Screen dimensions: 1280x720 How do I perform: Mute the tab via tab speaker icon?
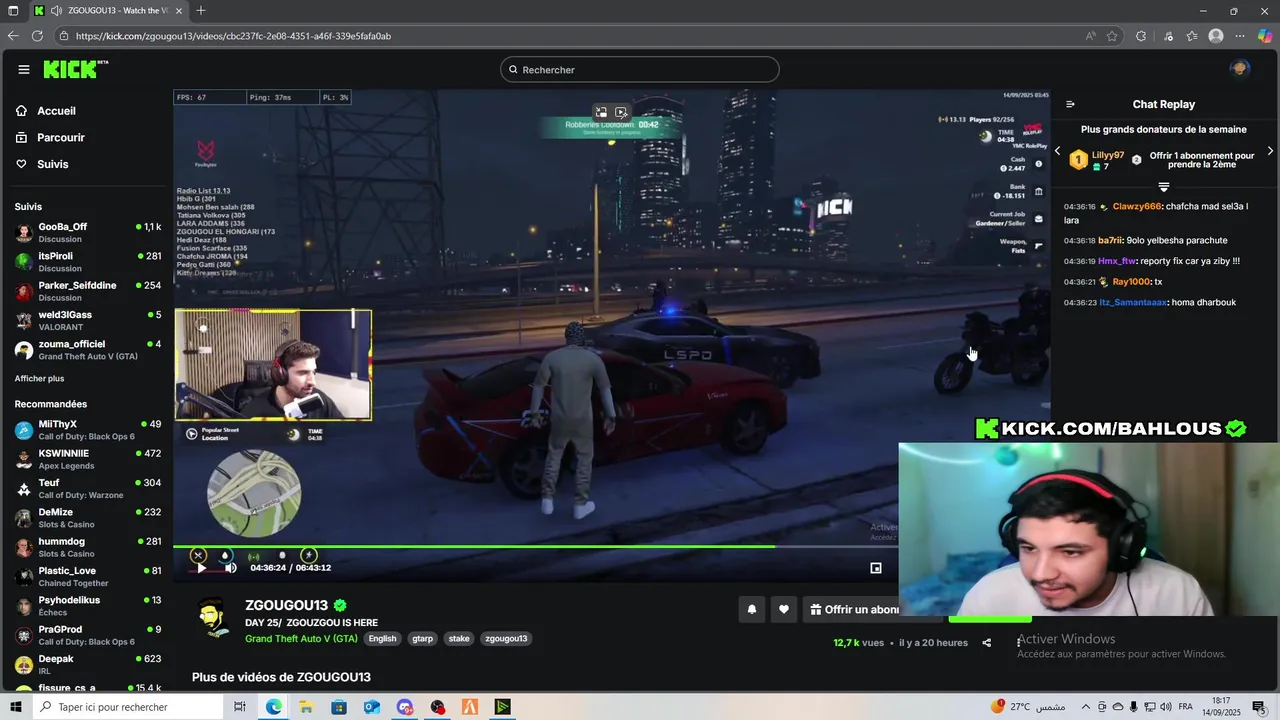pyautogui.click(x=56, y=10)
